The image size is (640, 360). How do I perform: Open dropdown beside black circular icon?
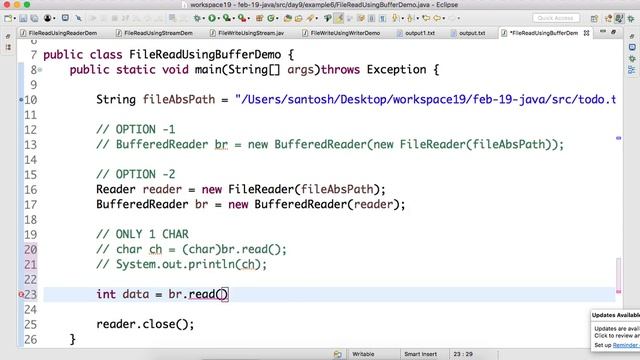(x=54, y=19)
